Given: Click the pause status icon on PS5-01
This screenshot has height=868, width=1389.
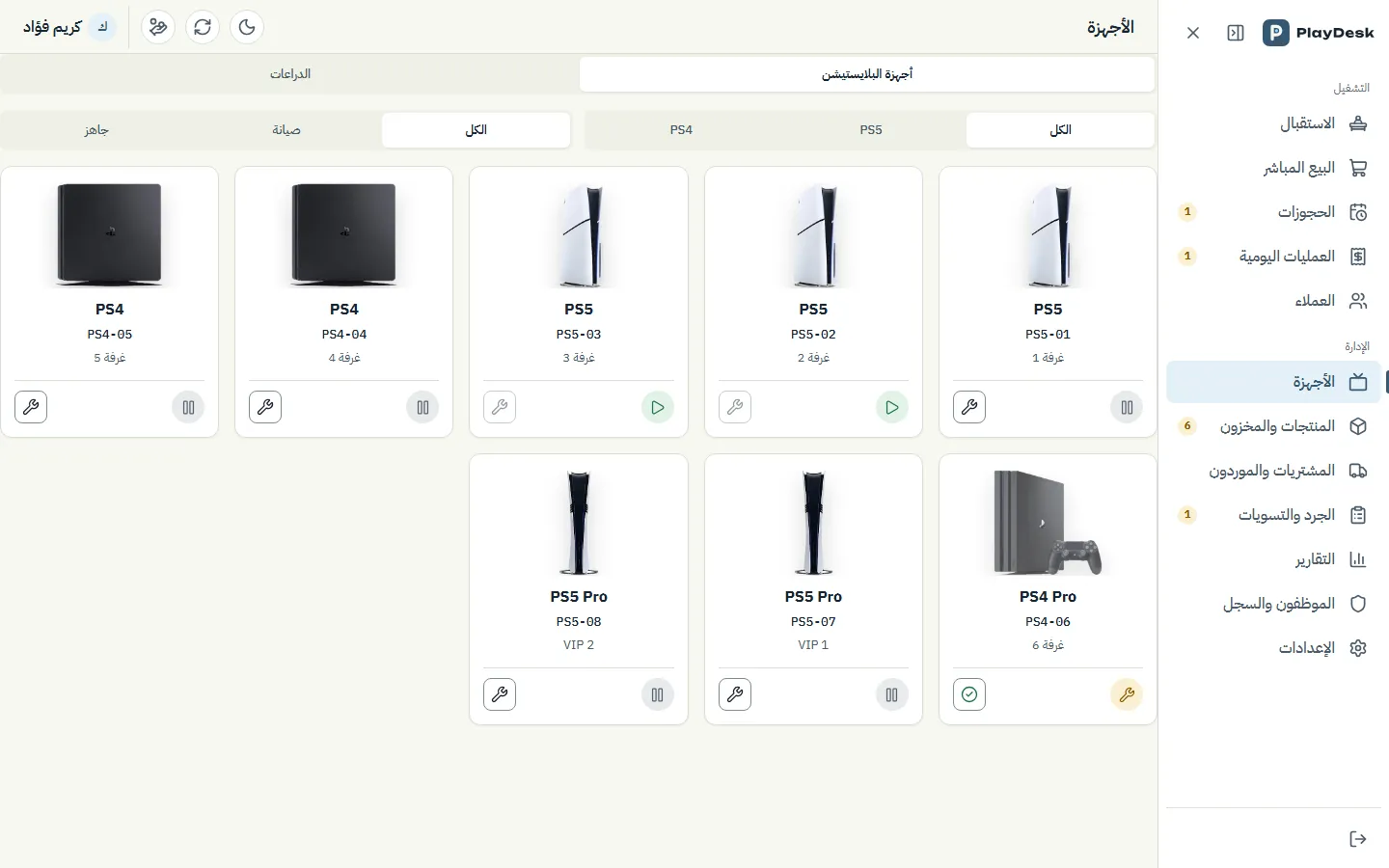Looking at the screenshot, I should tap(1127, 407).
